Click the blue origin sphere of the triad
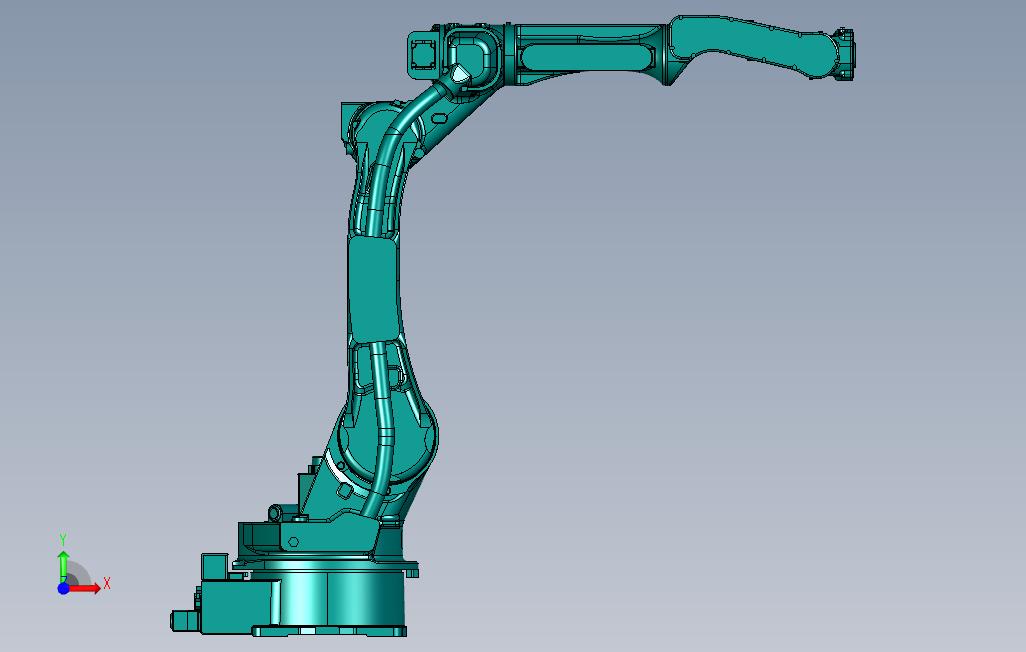Screen dimensions: 1026x652 (x=63, y=589)
